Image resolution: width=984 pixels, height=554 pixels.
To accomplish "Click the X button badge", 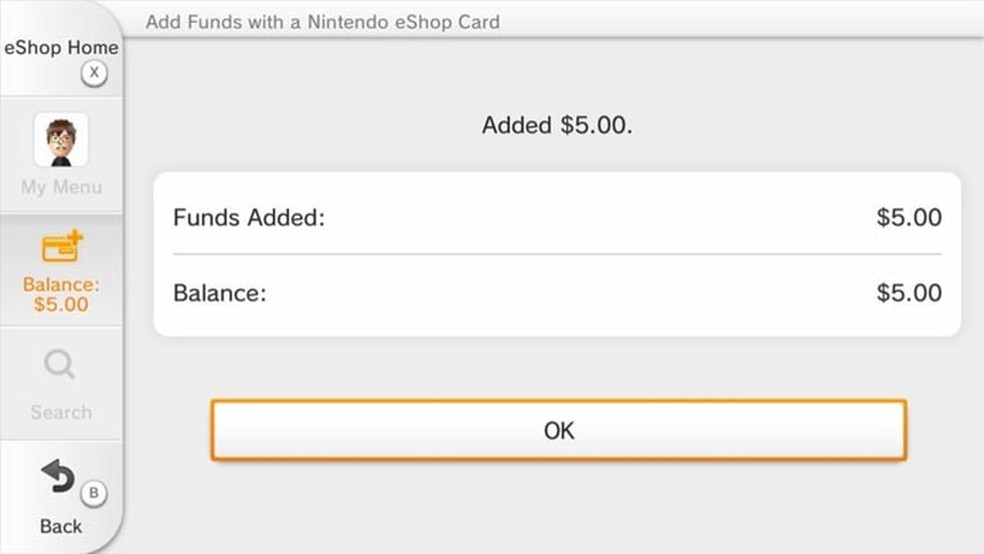I will (x=93, y=72).
